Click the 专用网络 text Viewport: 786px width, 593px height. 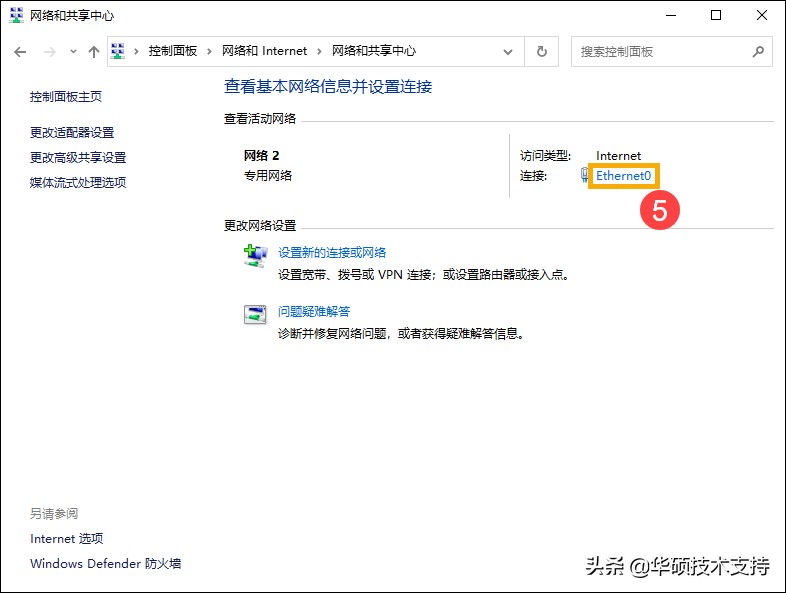[268, 176]
